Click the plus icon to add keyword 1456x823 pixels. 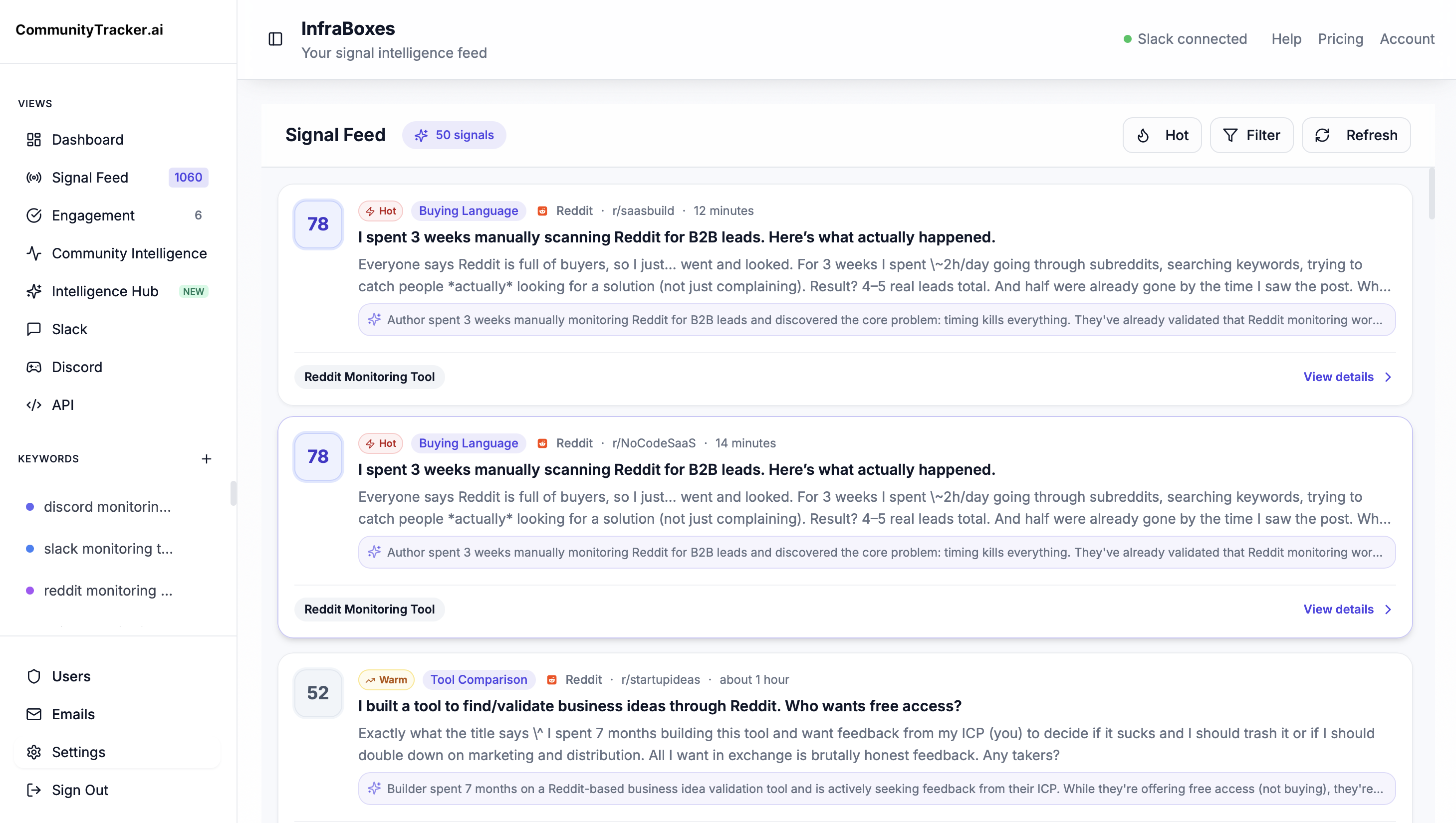point(207,459)
